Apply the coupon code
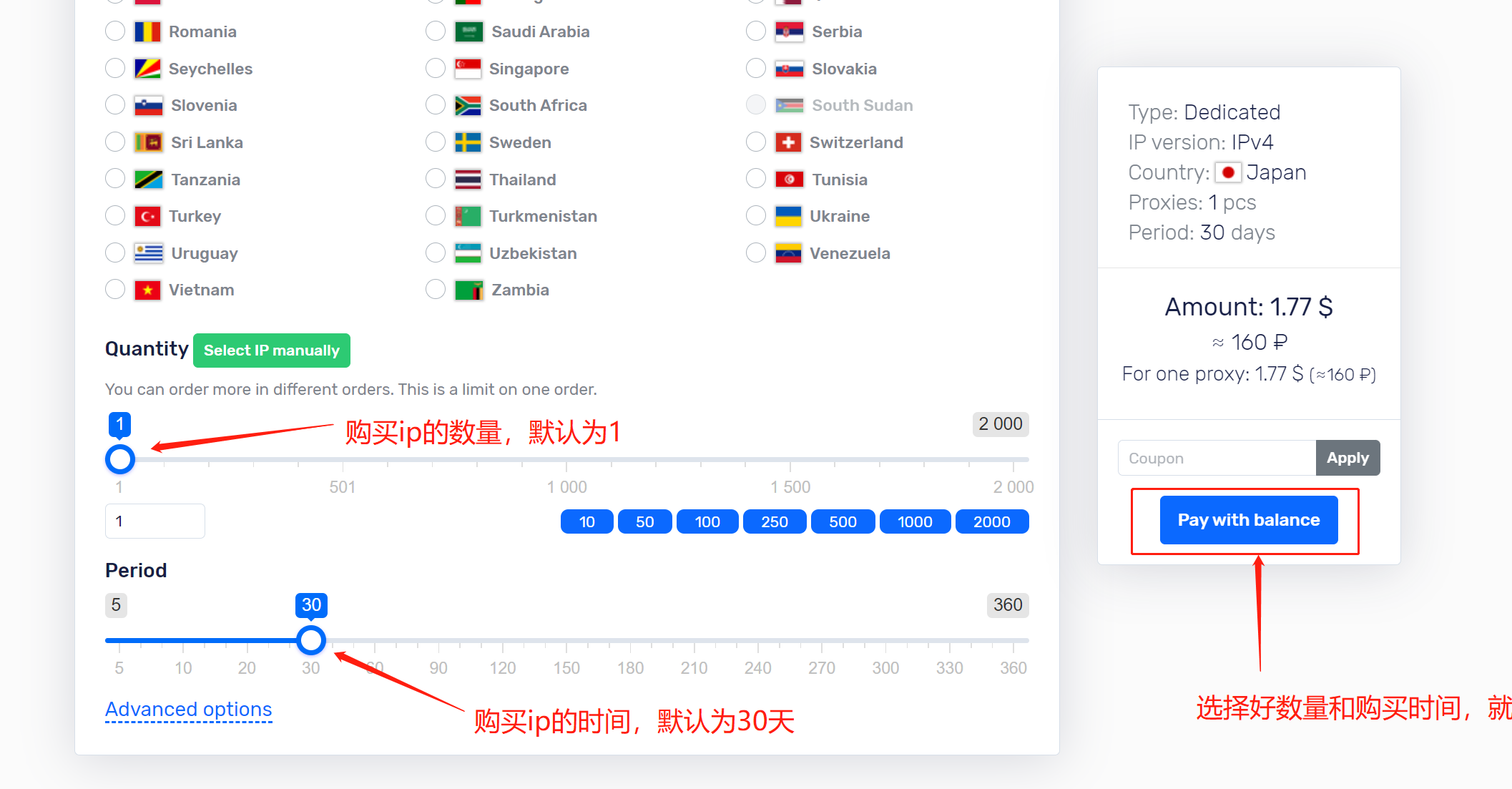Viewport: 1512px width, 789px height. (1347, 458)
